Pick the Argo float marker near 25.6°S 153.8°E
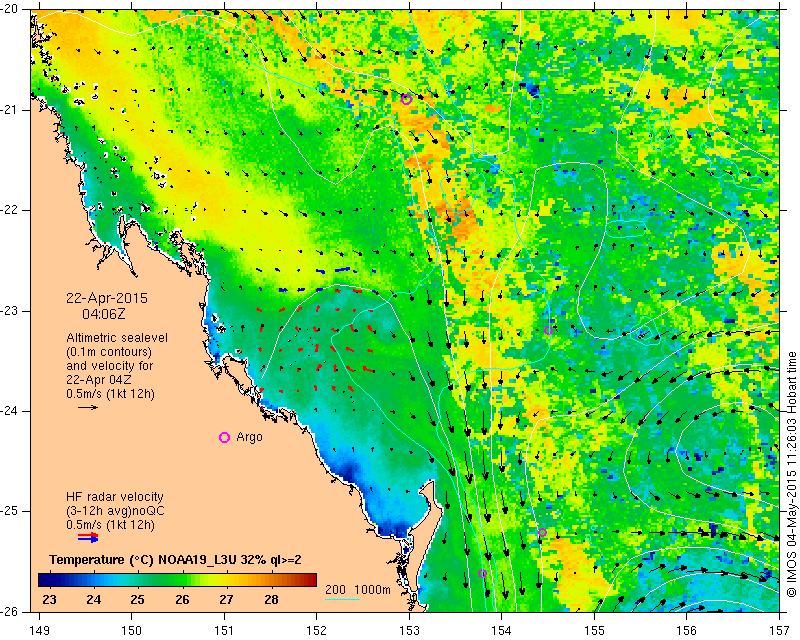This screenshot has height=640, width=800. (x=483, y=574)
